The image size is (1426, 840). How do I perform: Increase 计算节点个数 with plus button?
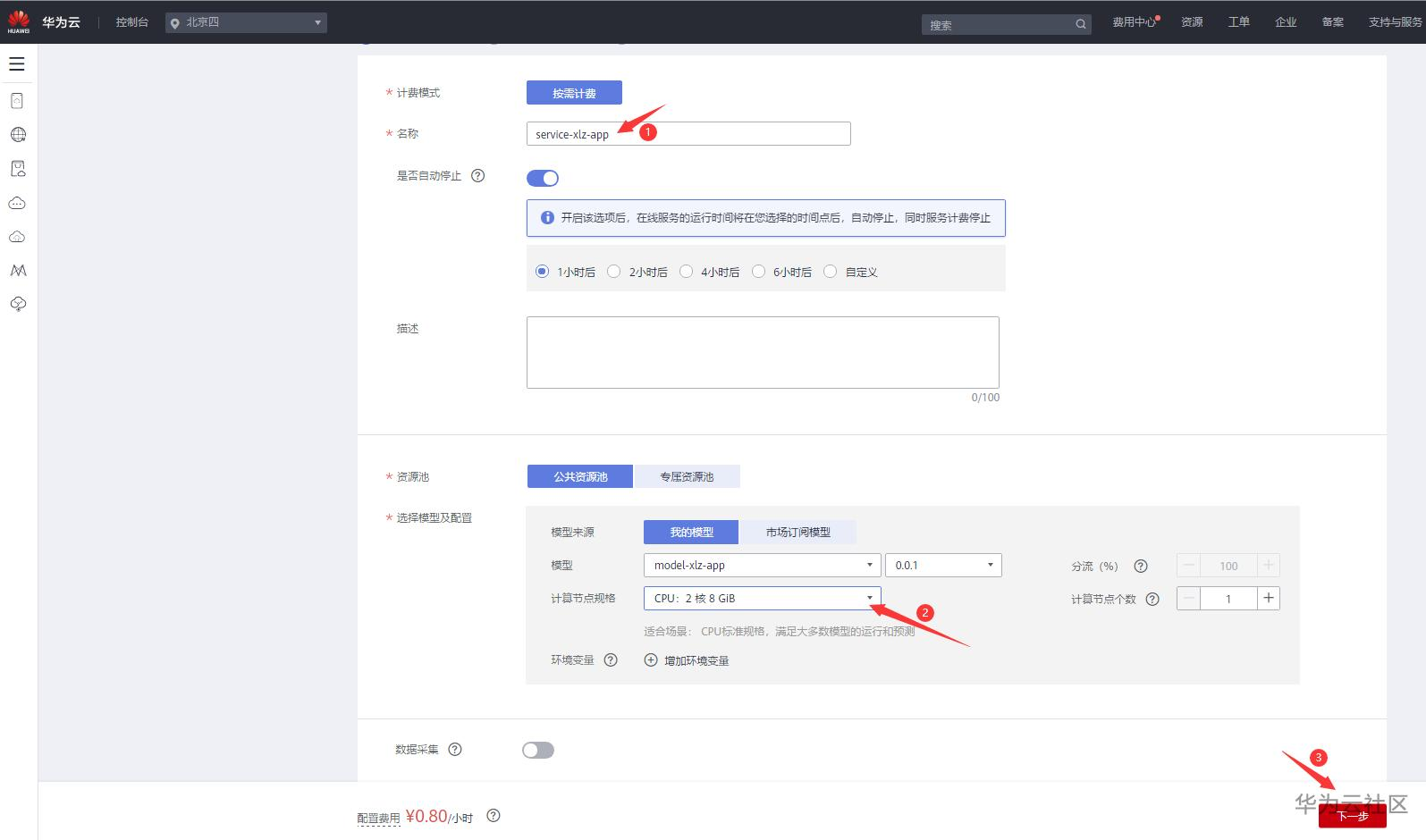[1269, 598]
